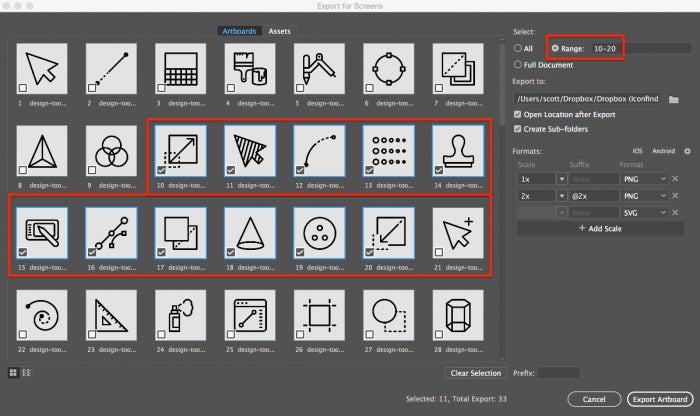700x416 pixels.
Task: Click the Prefix input field
Action: pyautogui.click(x=559, y=373)
